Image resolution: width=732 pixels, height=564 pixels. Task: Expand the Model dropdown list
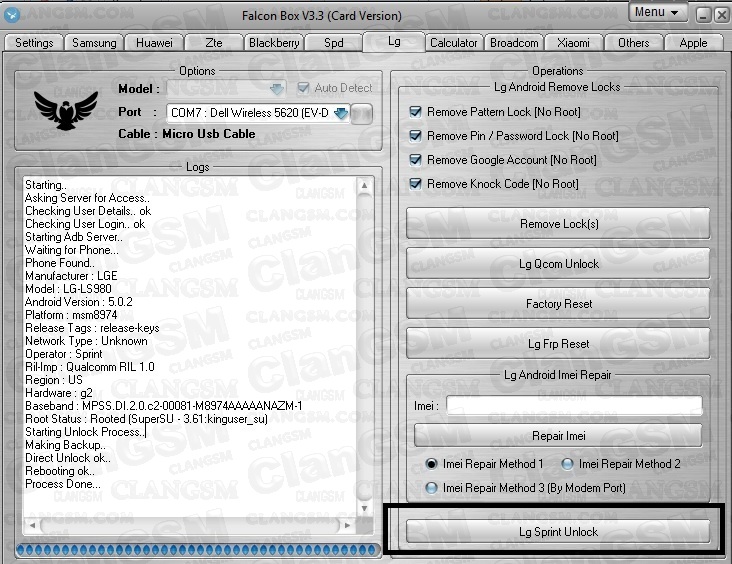(x=277, y=89)
